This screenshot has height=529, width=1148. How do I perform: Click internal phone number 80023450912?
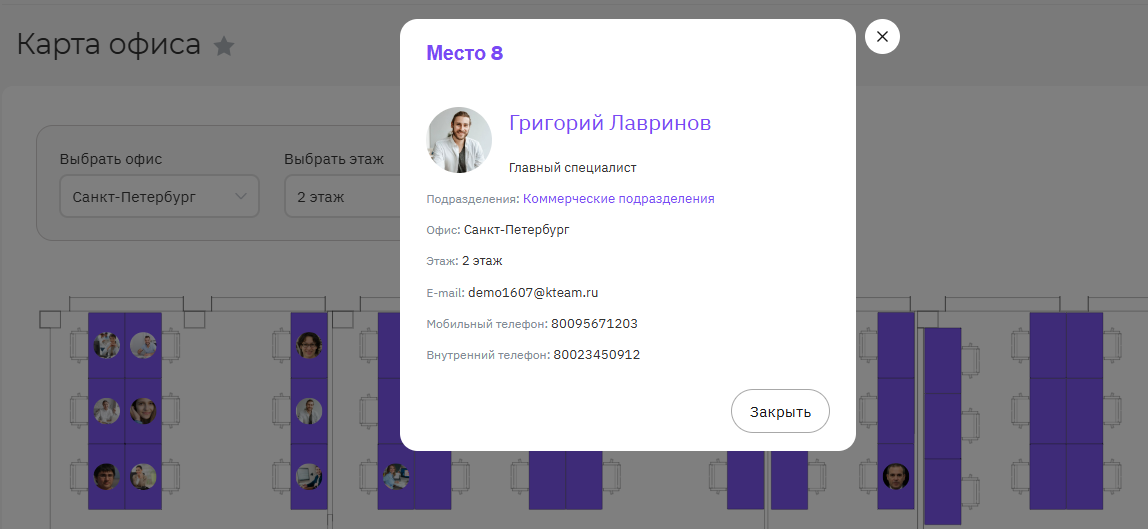pos(597,355)
